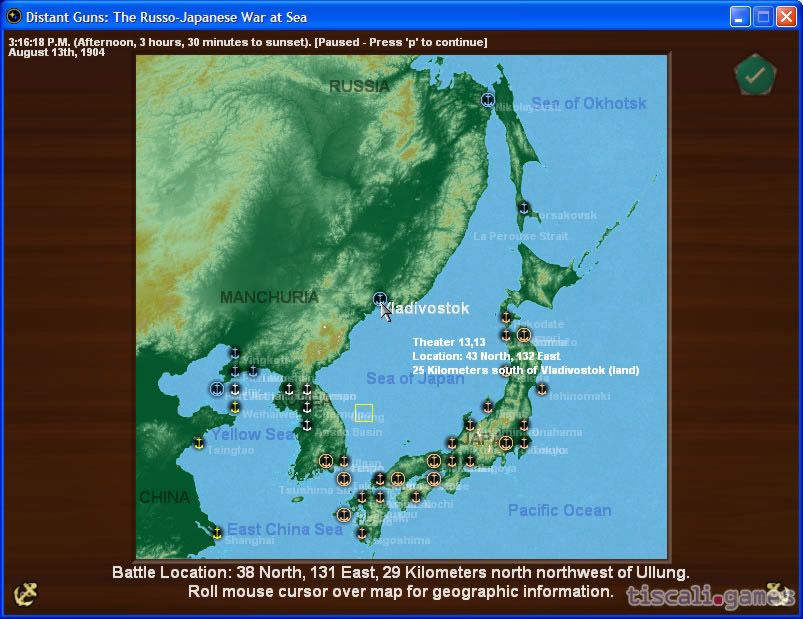Viewport: 803px width, 619px height.
Task: Click the gold anchor icon in bottom-right corner
Action: [777, 593]
